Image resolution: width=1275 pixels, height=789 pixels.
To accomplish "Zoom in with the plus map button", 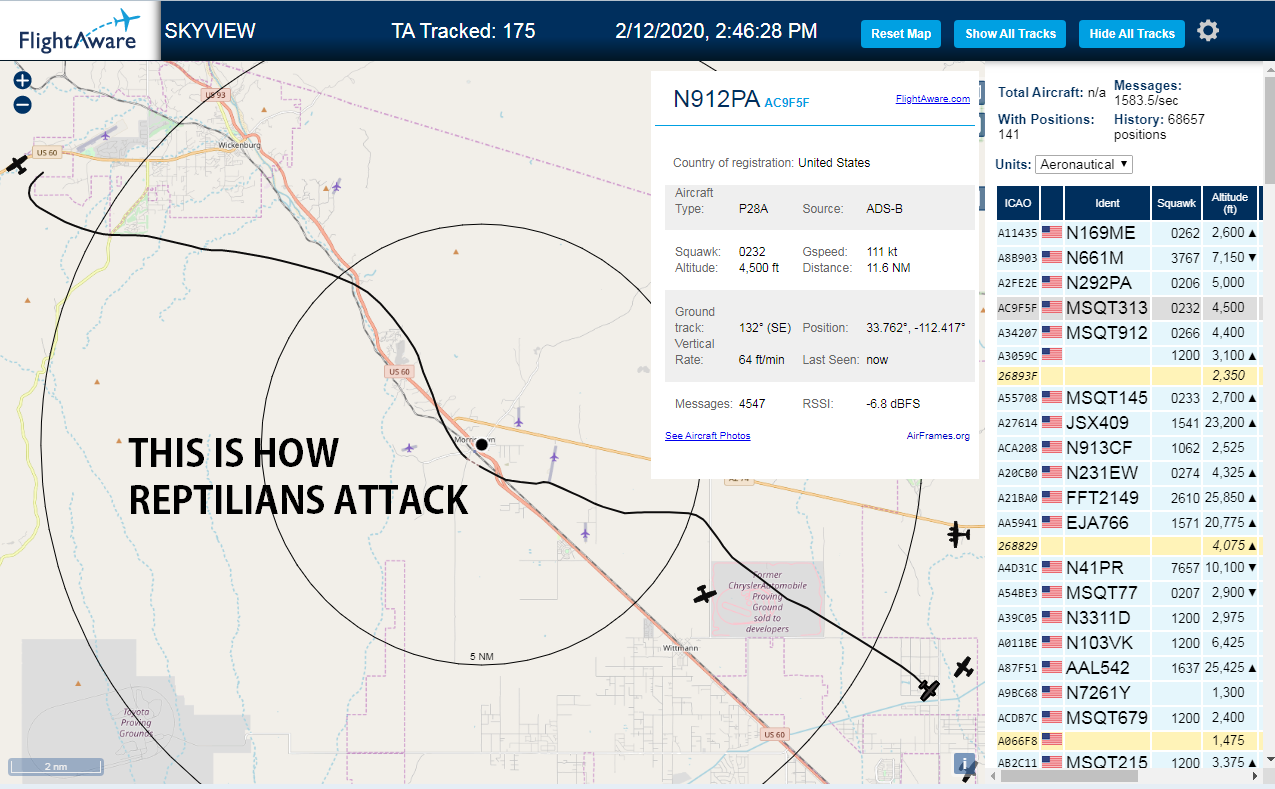I will pyautogui.click(x=22, y=81).
